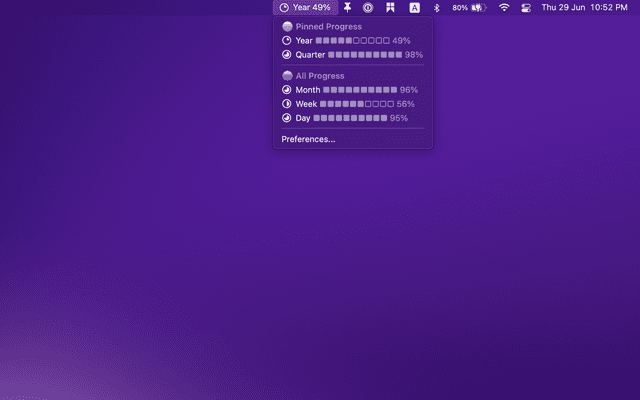Open the bookmark-shaped menu bar icon

click(x=390, y=7)
